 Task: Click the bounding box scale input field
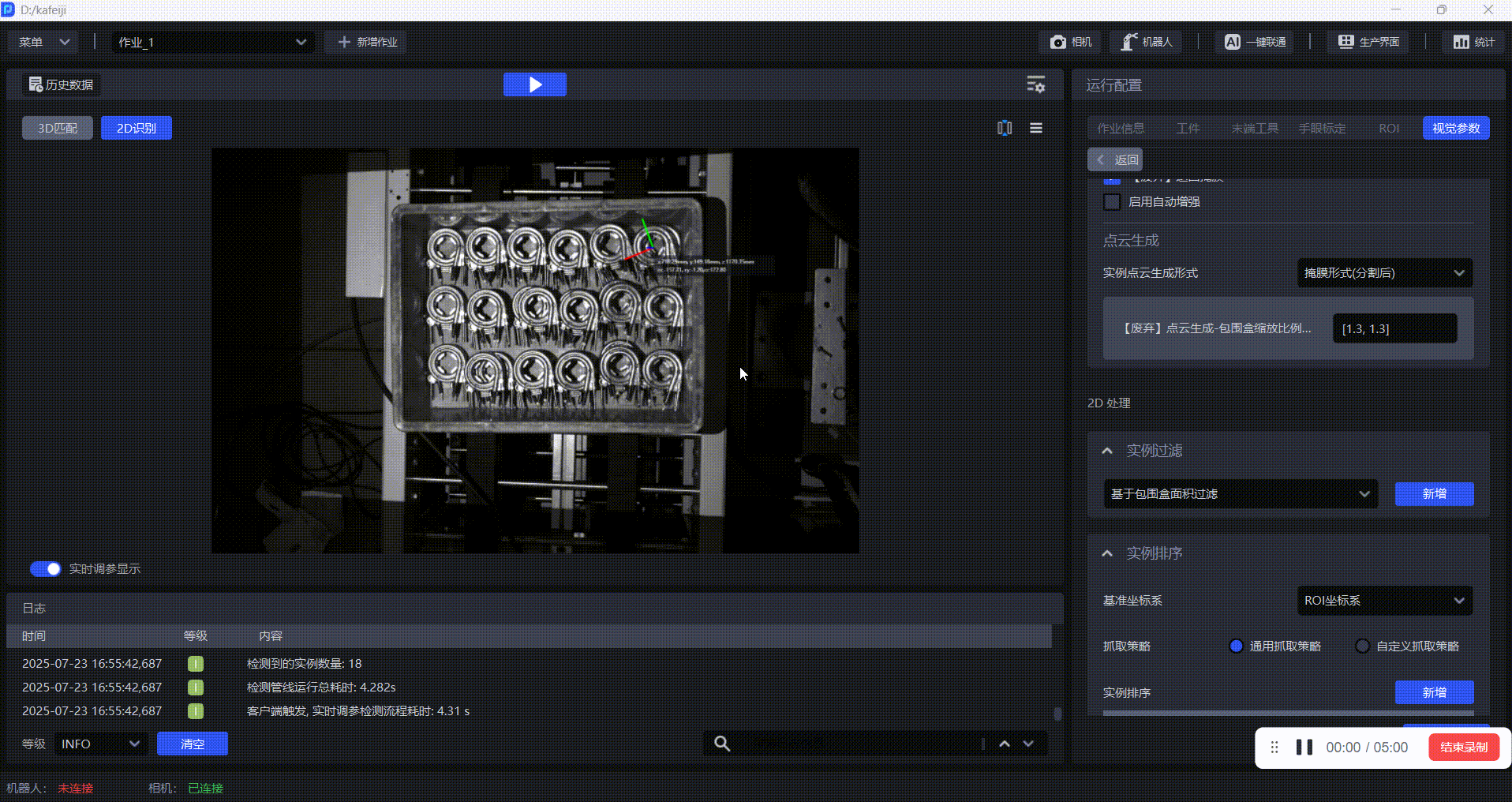(x=1394, y=328)
